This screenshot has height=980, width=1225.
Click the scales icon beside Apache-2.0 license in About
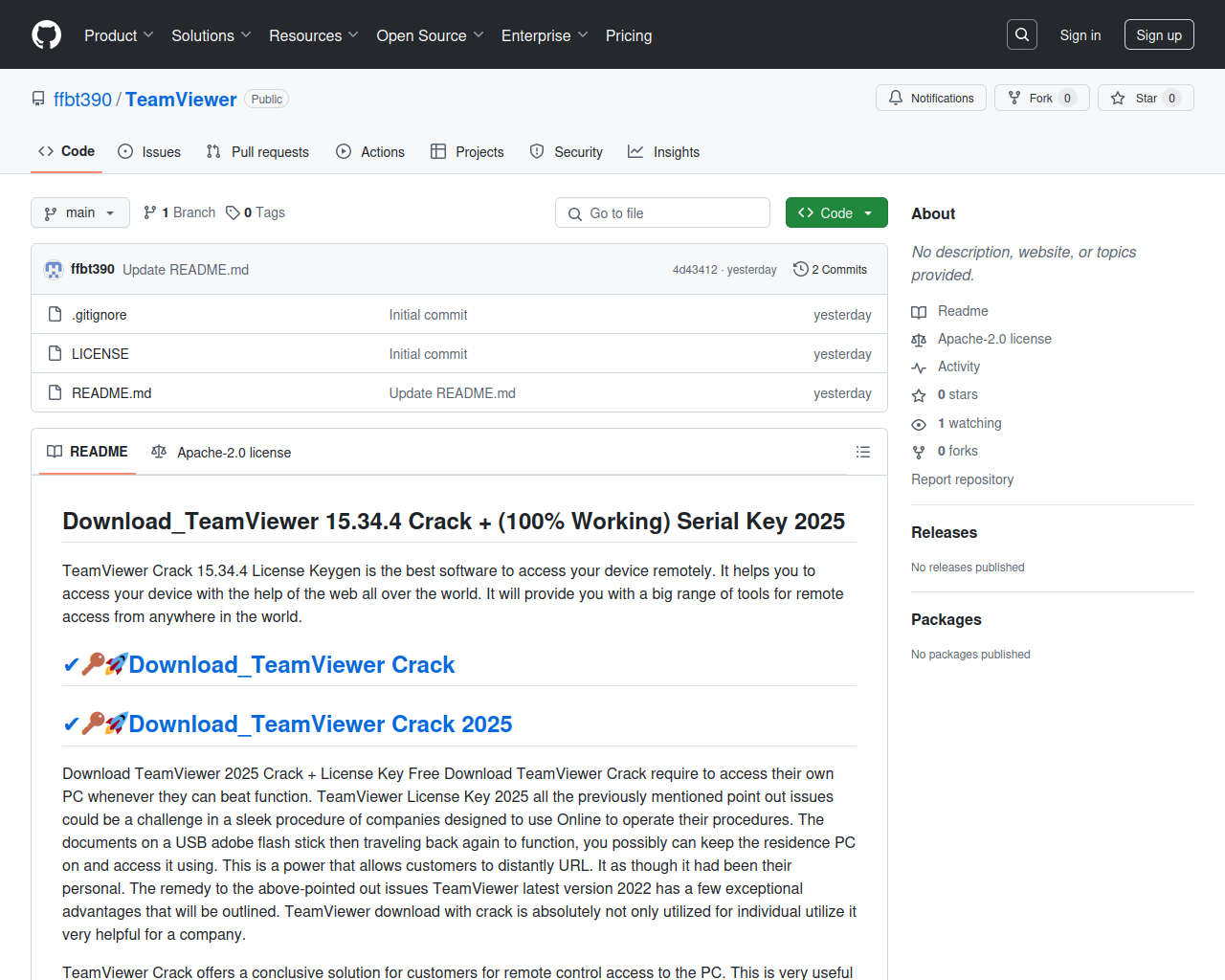coord(919,340)
